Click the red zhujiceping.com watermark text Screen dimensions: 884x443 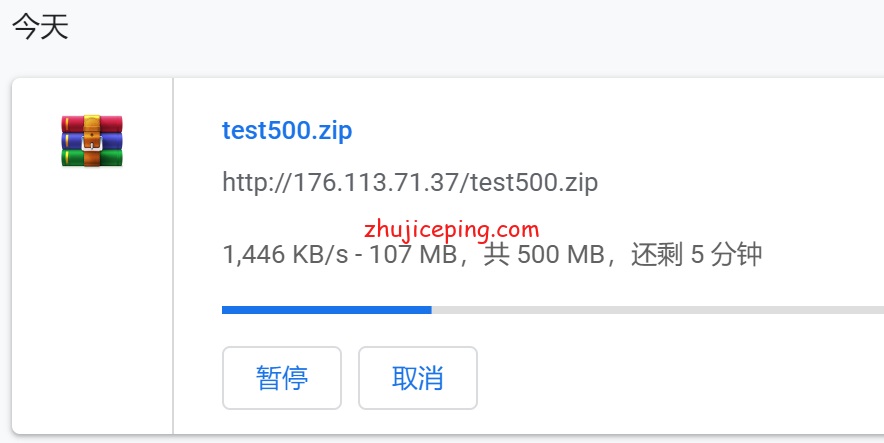click(452, 229)
